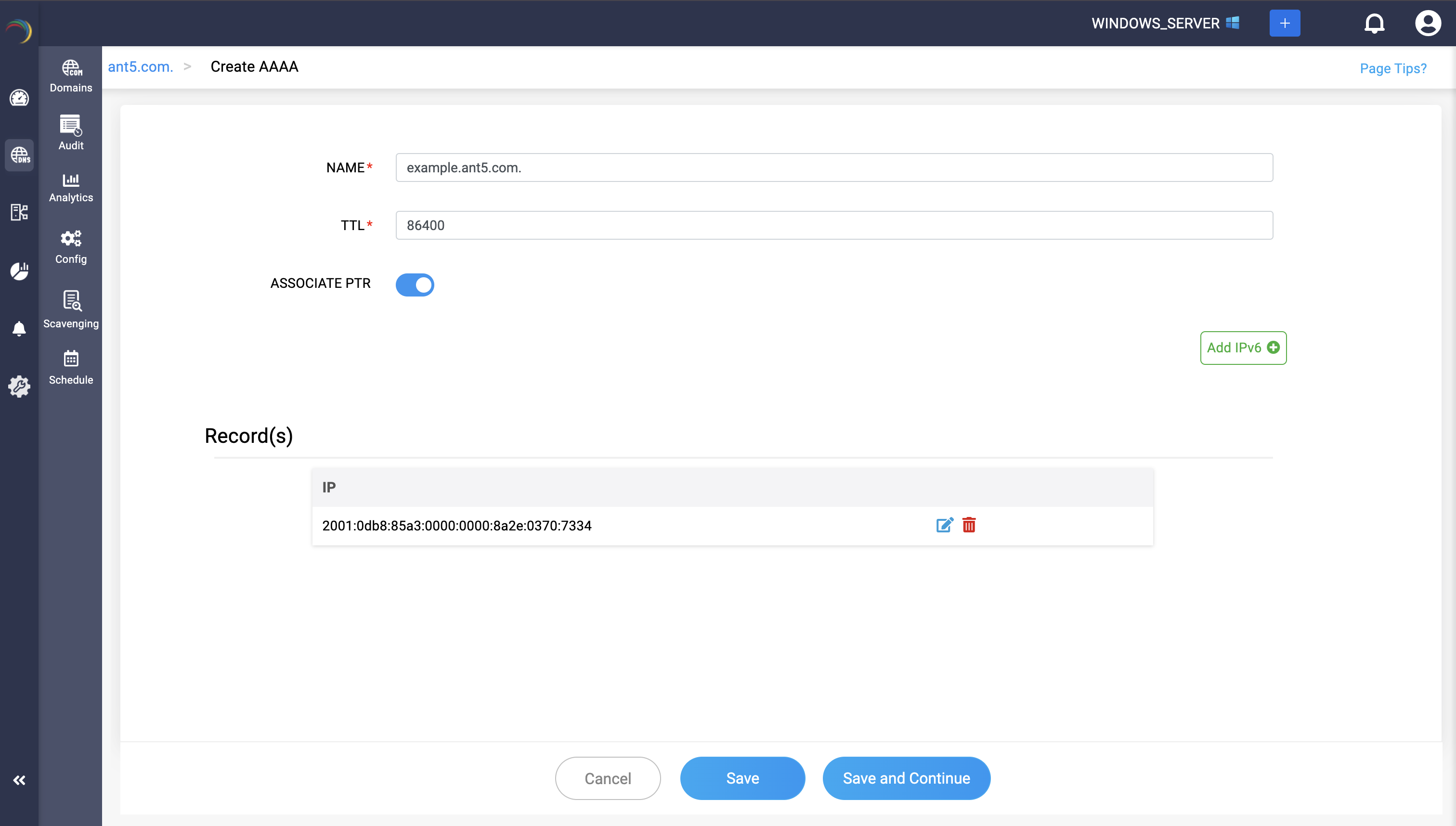Open the DNS globe module in sidebar
Image resolution: width=1456 pixels, height=826 pixels.
click(19, 155)
